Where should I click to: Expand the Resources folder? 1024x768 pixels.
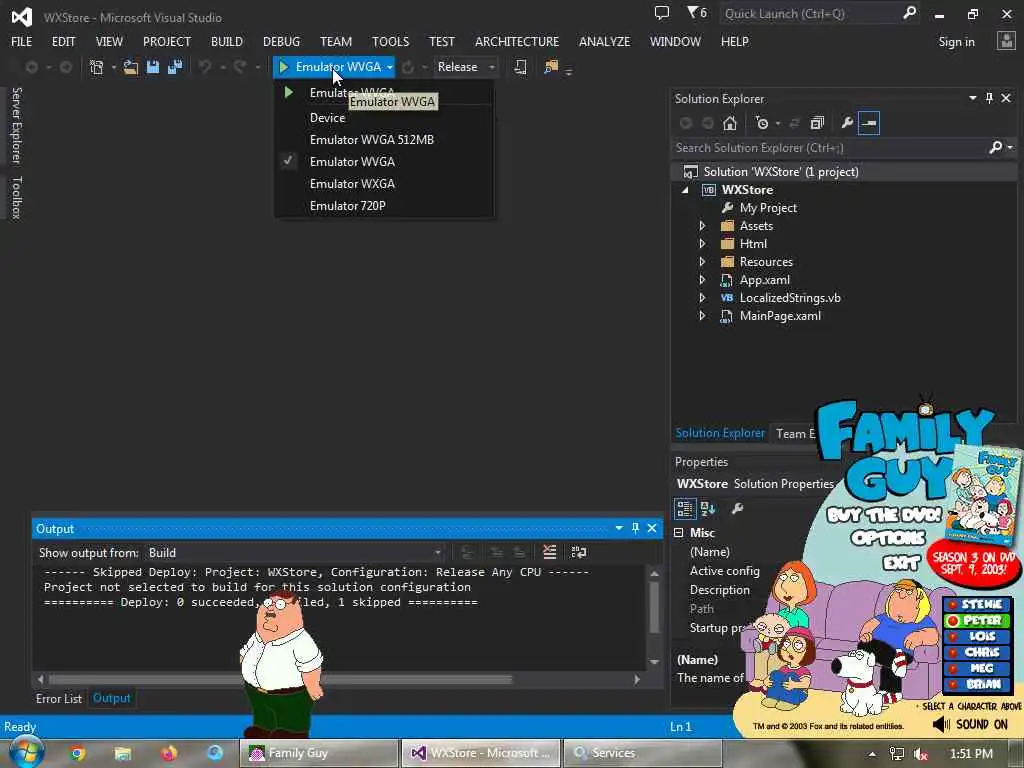tap(702, 262)
